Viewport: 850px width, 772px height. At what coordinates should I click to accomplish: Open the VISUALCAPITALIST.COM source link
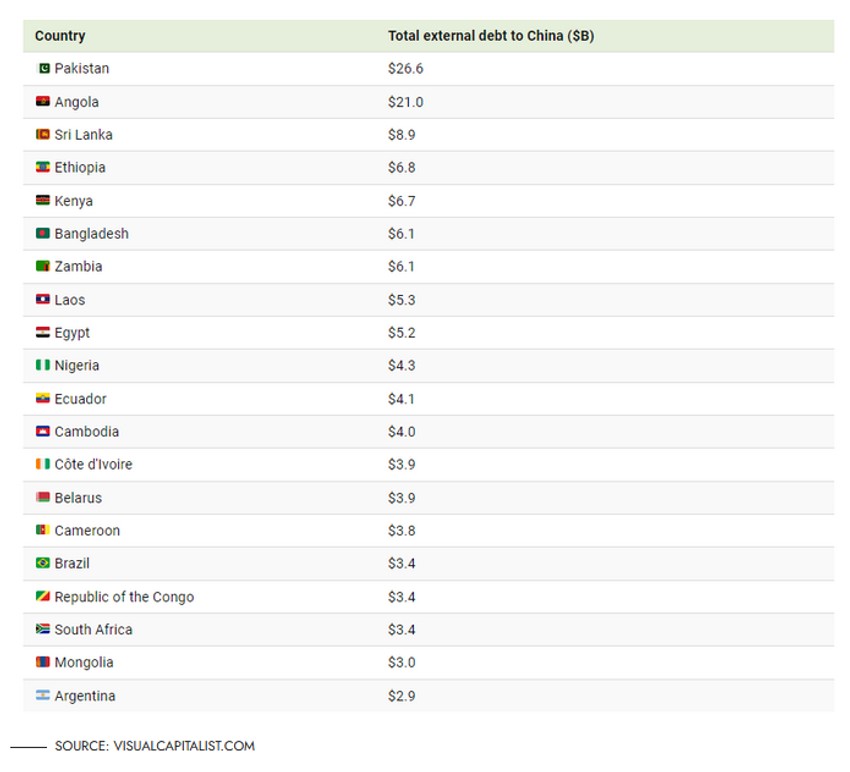184,746
